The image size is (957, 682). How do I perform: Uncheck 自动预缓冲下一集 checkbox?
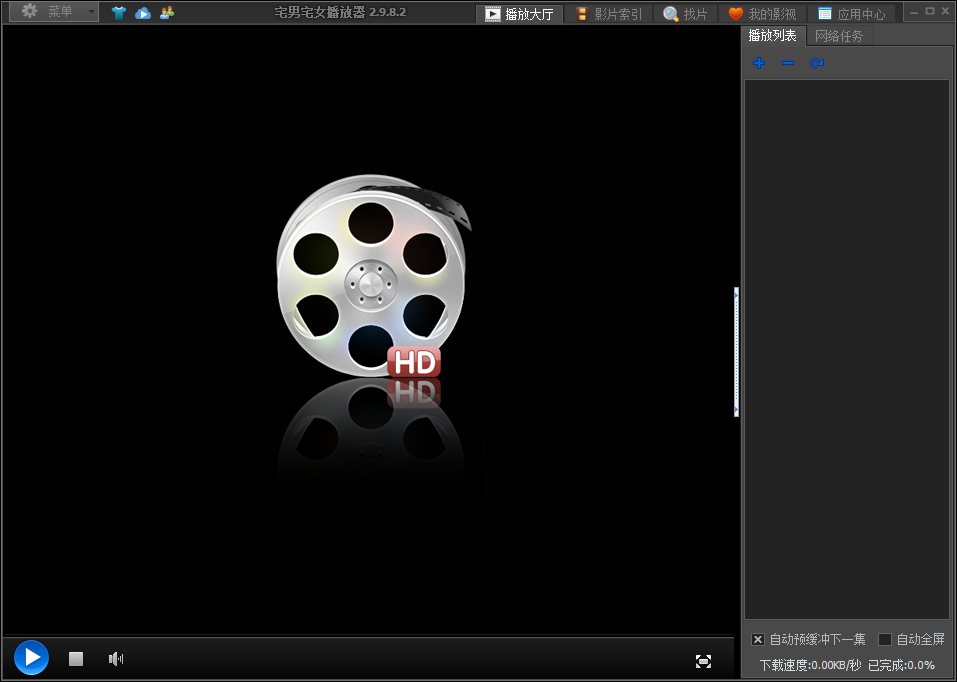(758, 639)
